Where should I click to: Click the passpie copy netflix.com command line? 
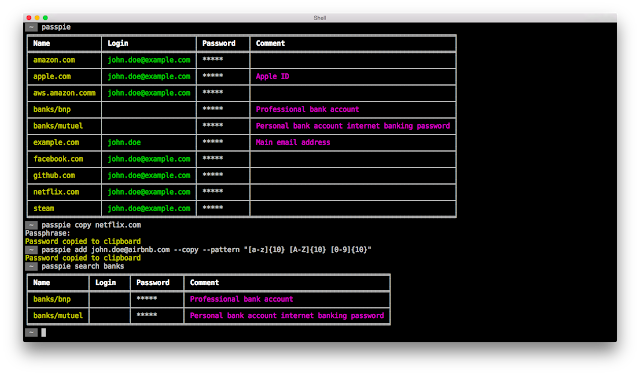point(91,225)
